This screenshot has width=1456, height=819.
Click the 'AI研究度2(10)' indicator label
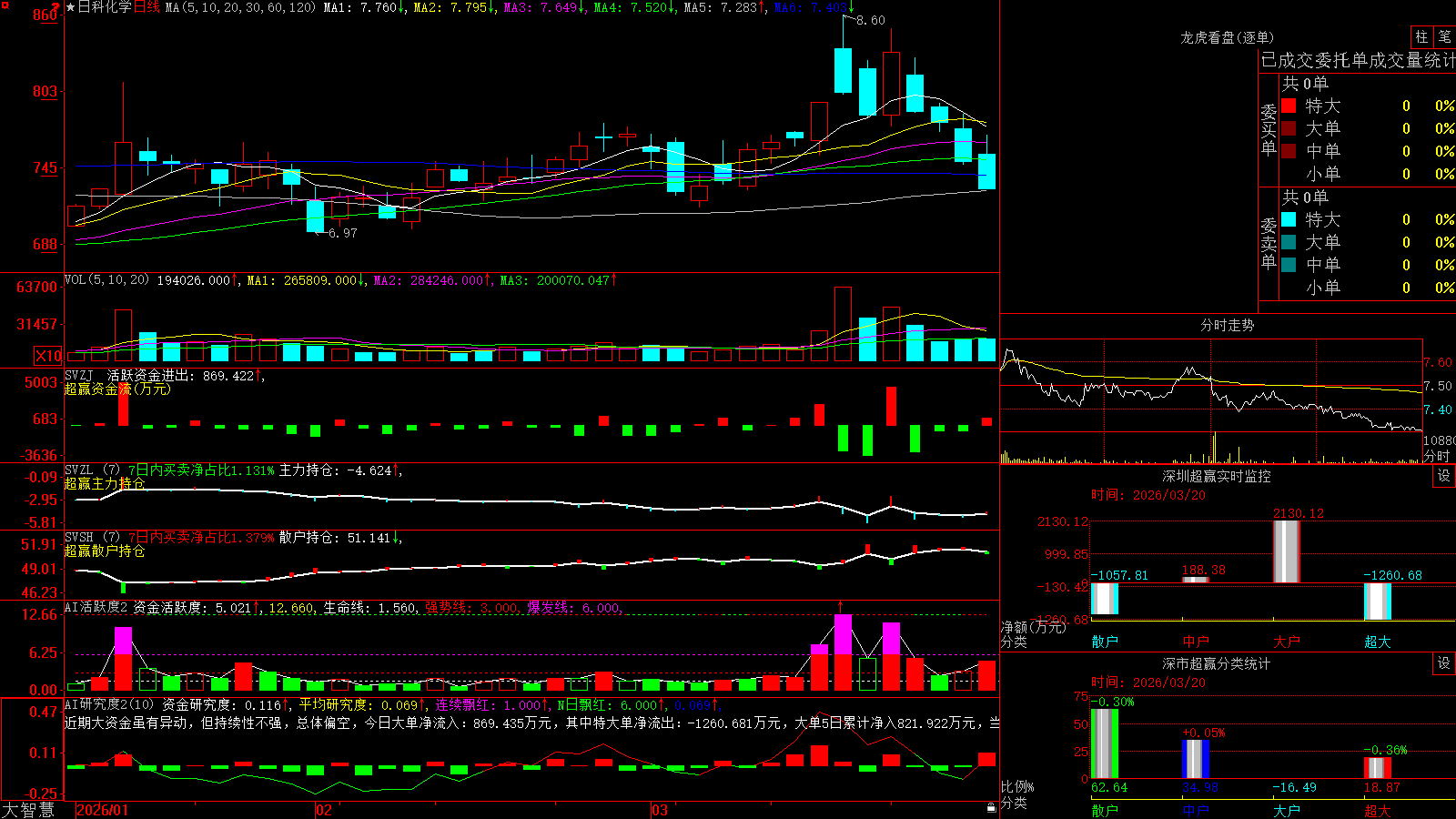(109, 704)
